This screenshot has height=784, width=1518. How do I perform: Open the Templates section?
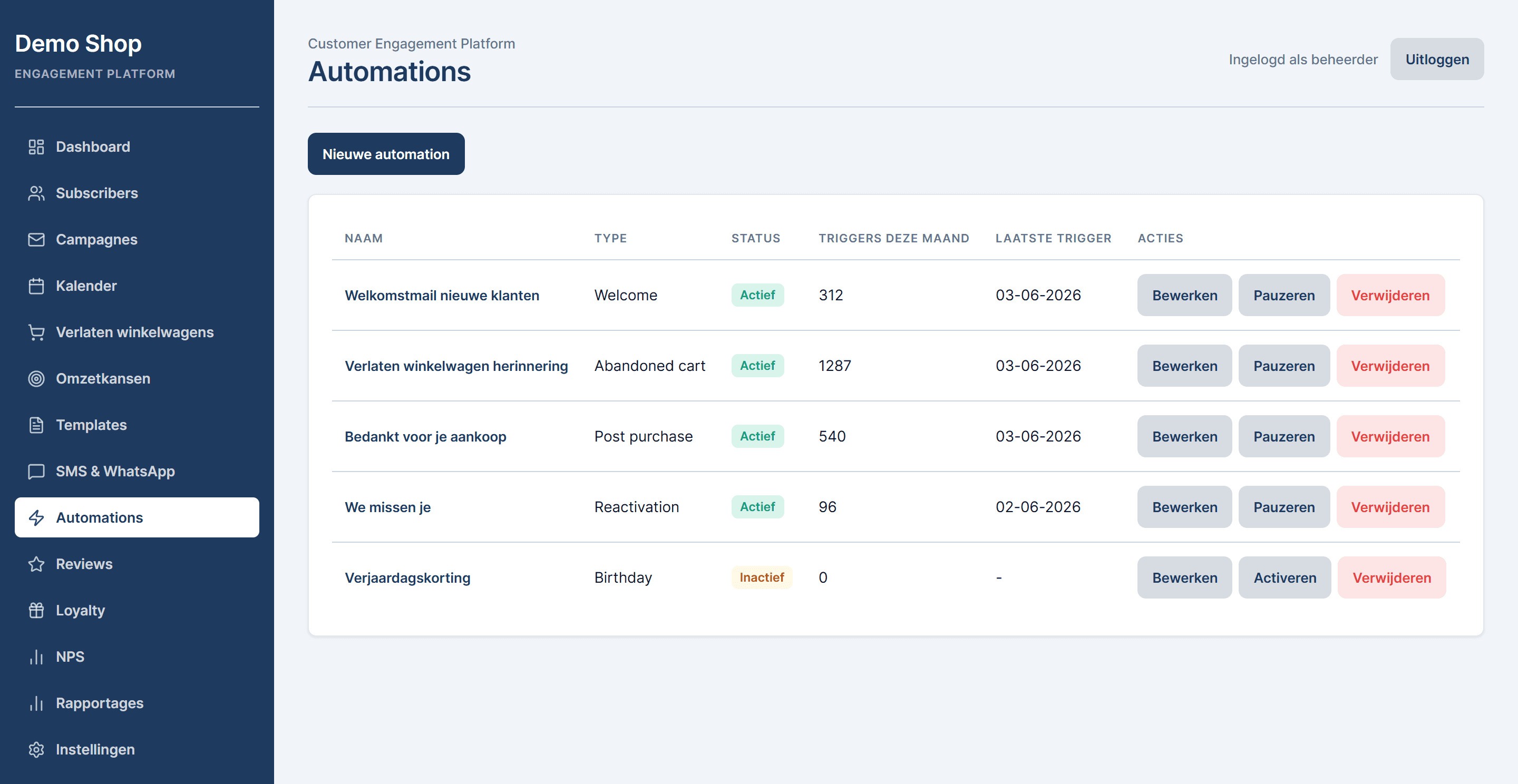point(137,425)
